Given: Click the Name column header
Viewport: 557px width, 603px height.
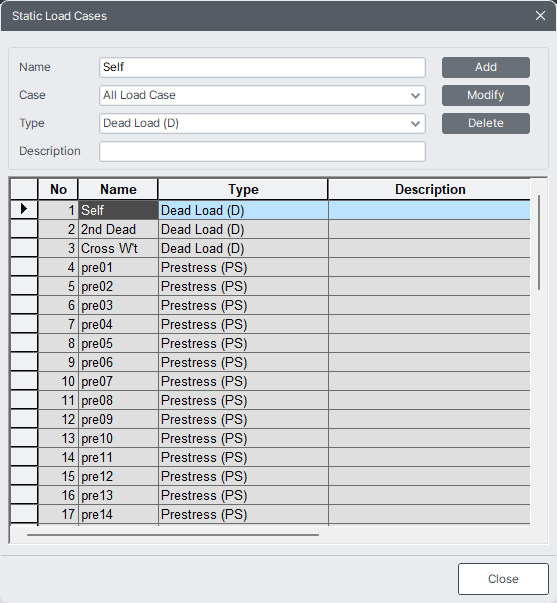Looking at the screenshot, I should (x=118, y=189).
